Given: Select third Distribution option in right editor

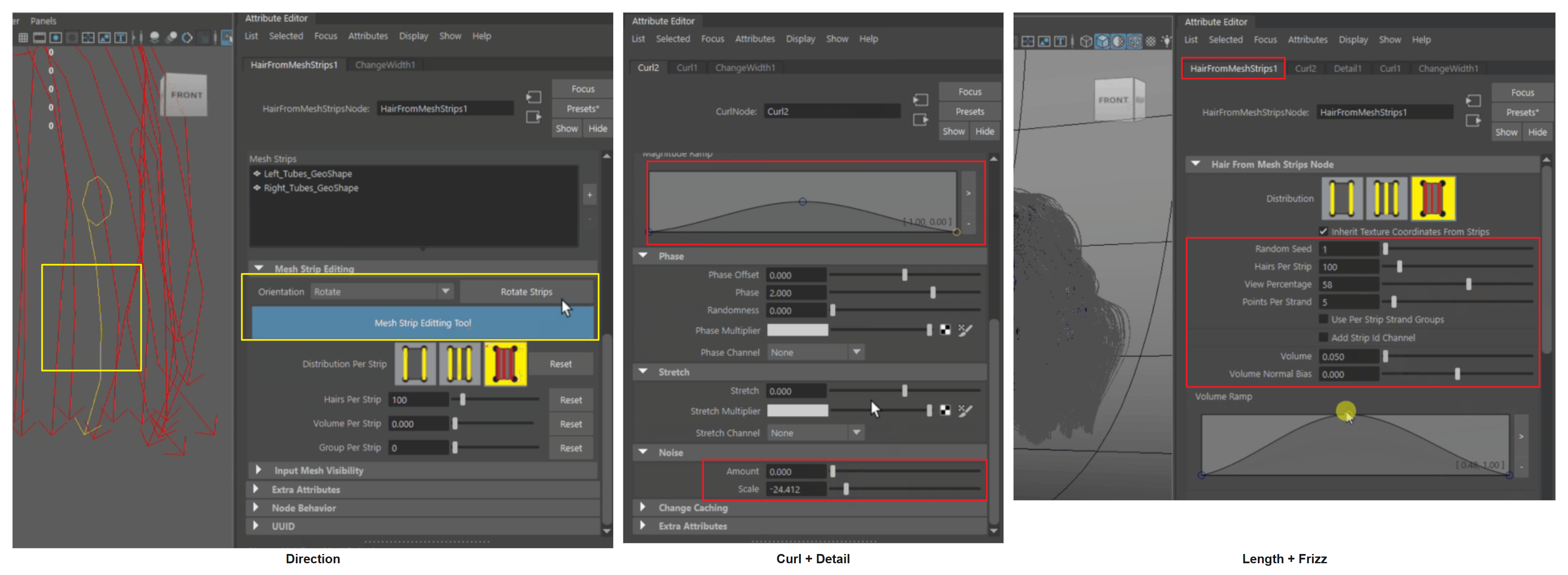Looking at the screenshot, I should pos(1433,199).
